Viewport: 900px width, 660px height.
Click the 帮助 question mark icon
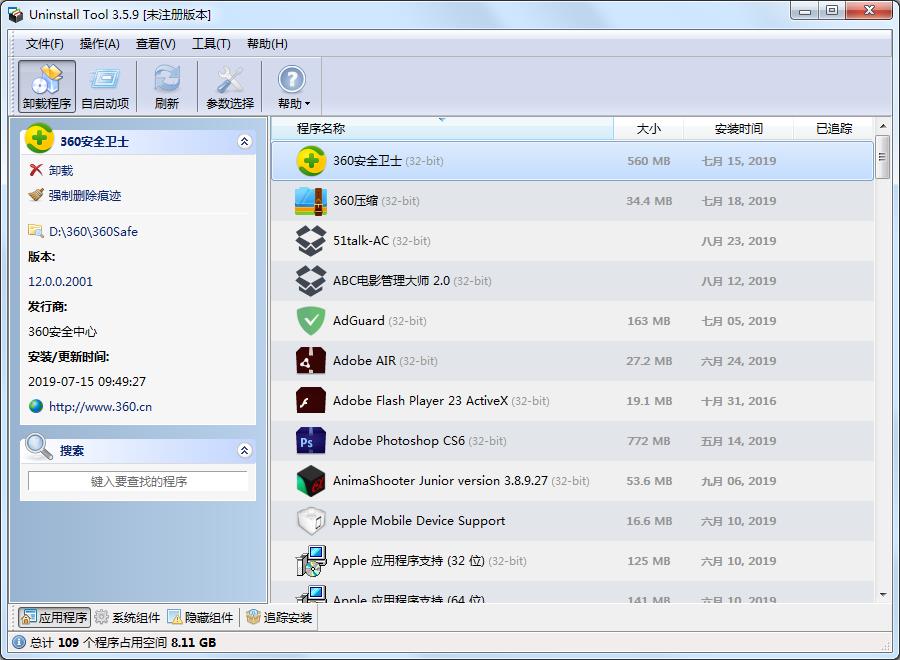[291, 78]
